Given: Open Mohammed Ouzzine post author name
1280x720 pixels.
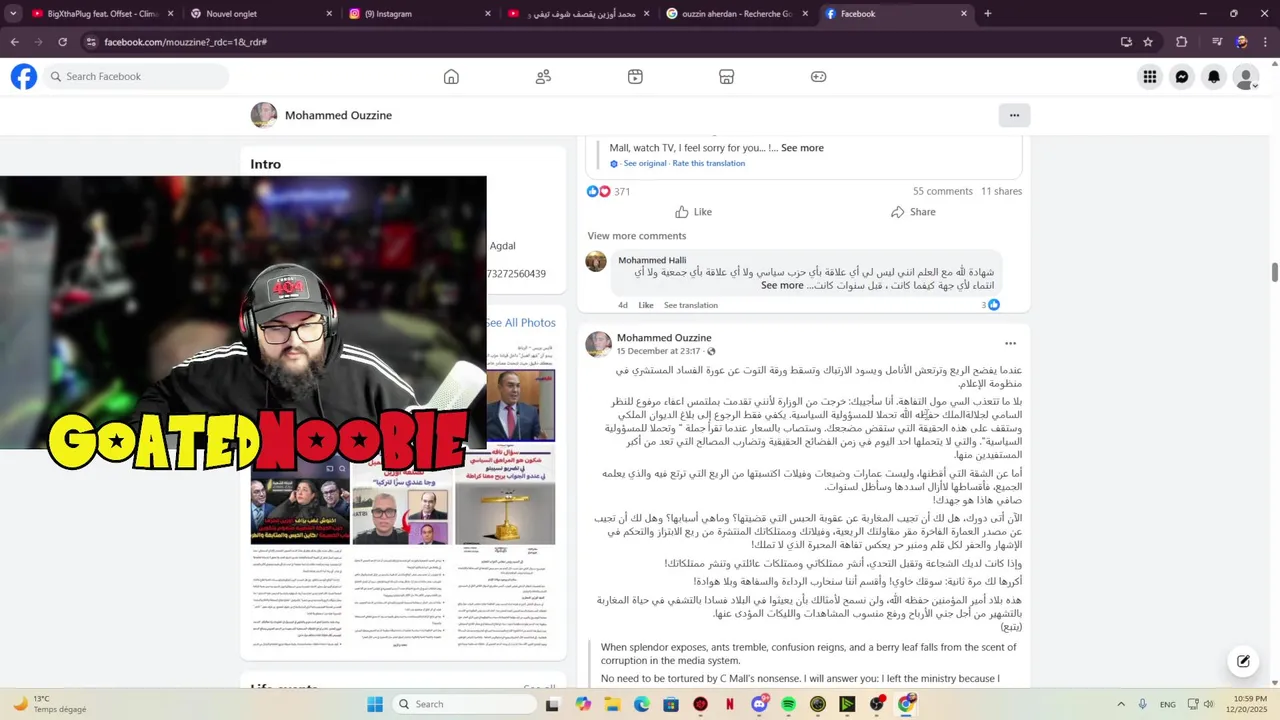Looking at the screenshot, I should (664, 338).
